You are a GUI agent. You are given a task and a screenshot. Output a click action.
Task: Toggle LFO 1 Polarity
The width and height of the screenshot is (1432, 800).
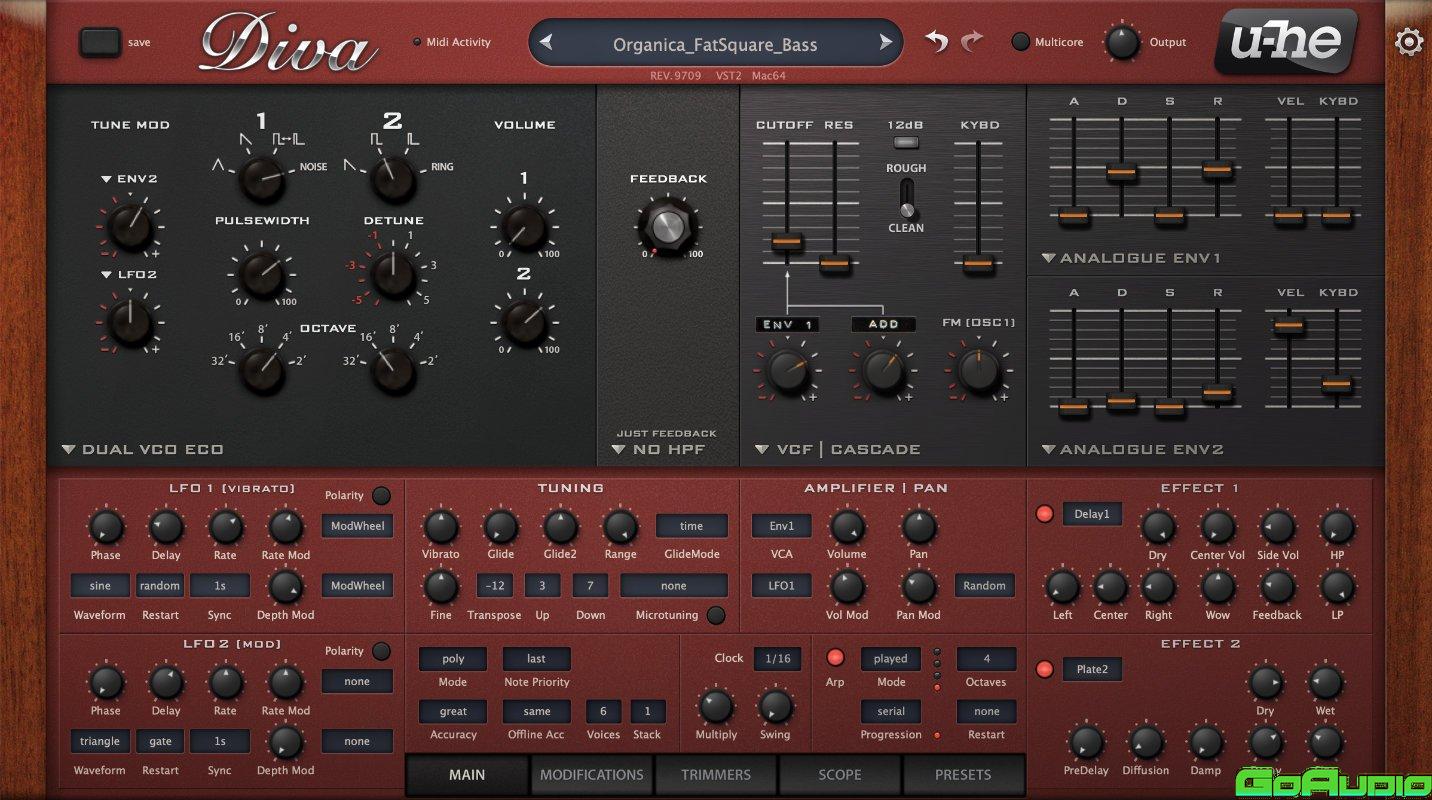(x=381, y=496)
